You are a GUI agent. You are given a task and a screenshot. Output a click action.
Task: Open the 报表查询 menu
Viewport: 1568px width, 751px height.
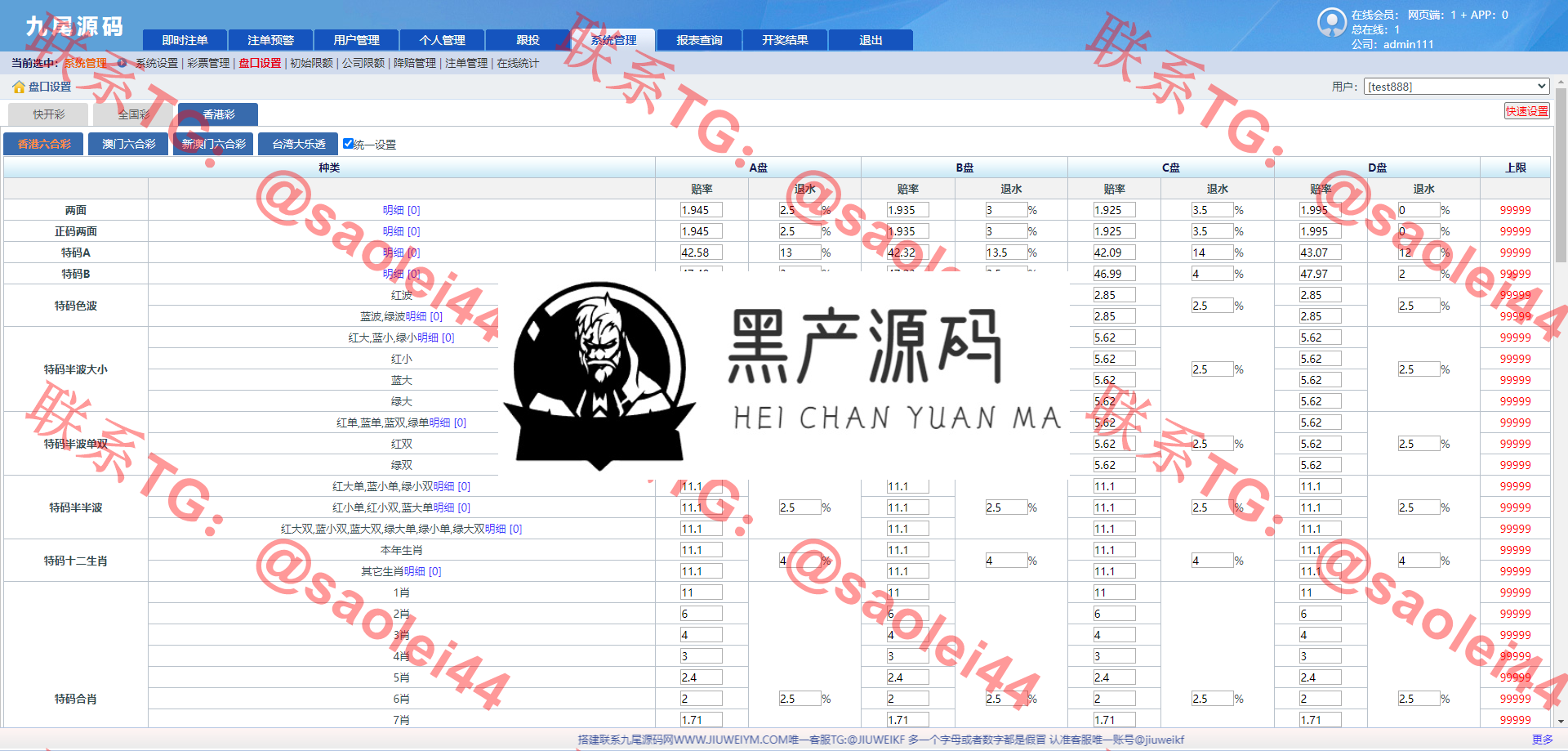click(699, 40)
